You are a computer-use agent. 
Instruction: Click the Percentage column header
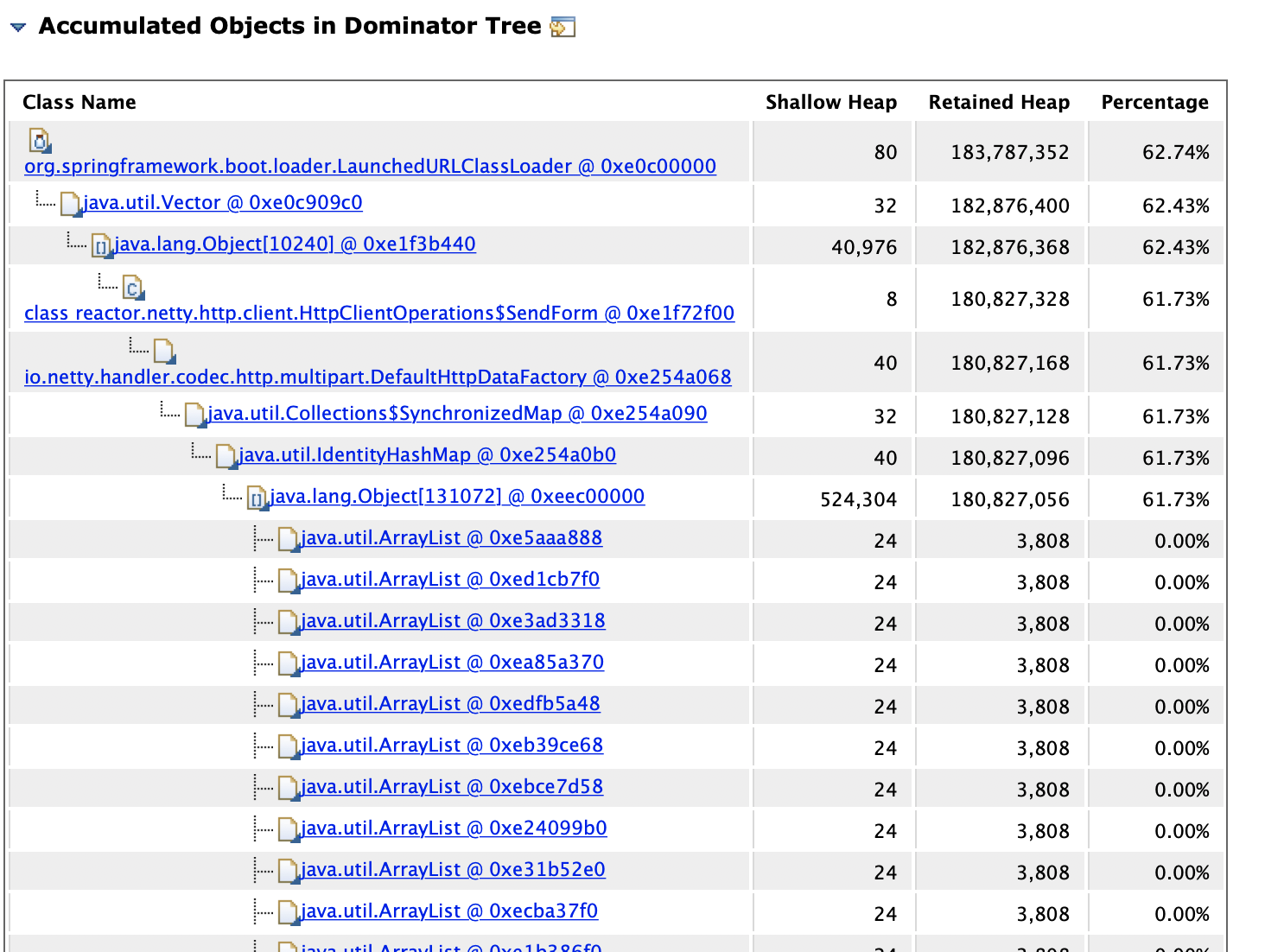[x=1155, y=102]
